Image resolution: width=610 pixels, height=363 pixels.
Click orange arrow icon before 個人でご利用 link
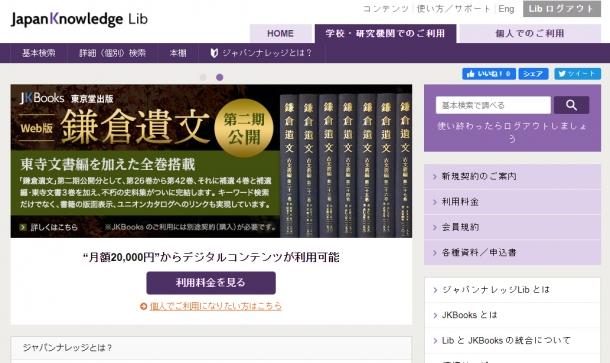(143, 307)
